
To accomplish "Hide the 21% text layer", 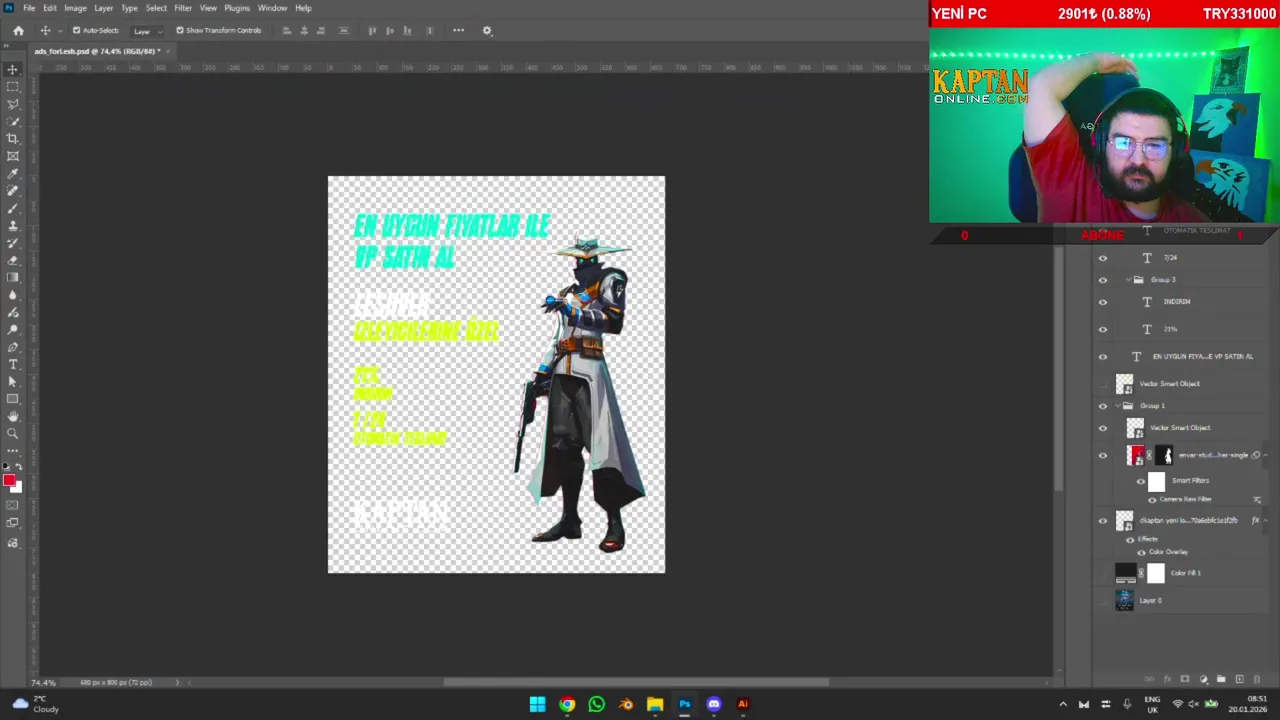I will [x=1103, y=329].
